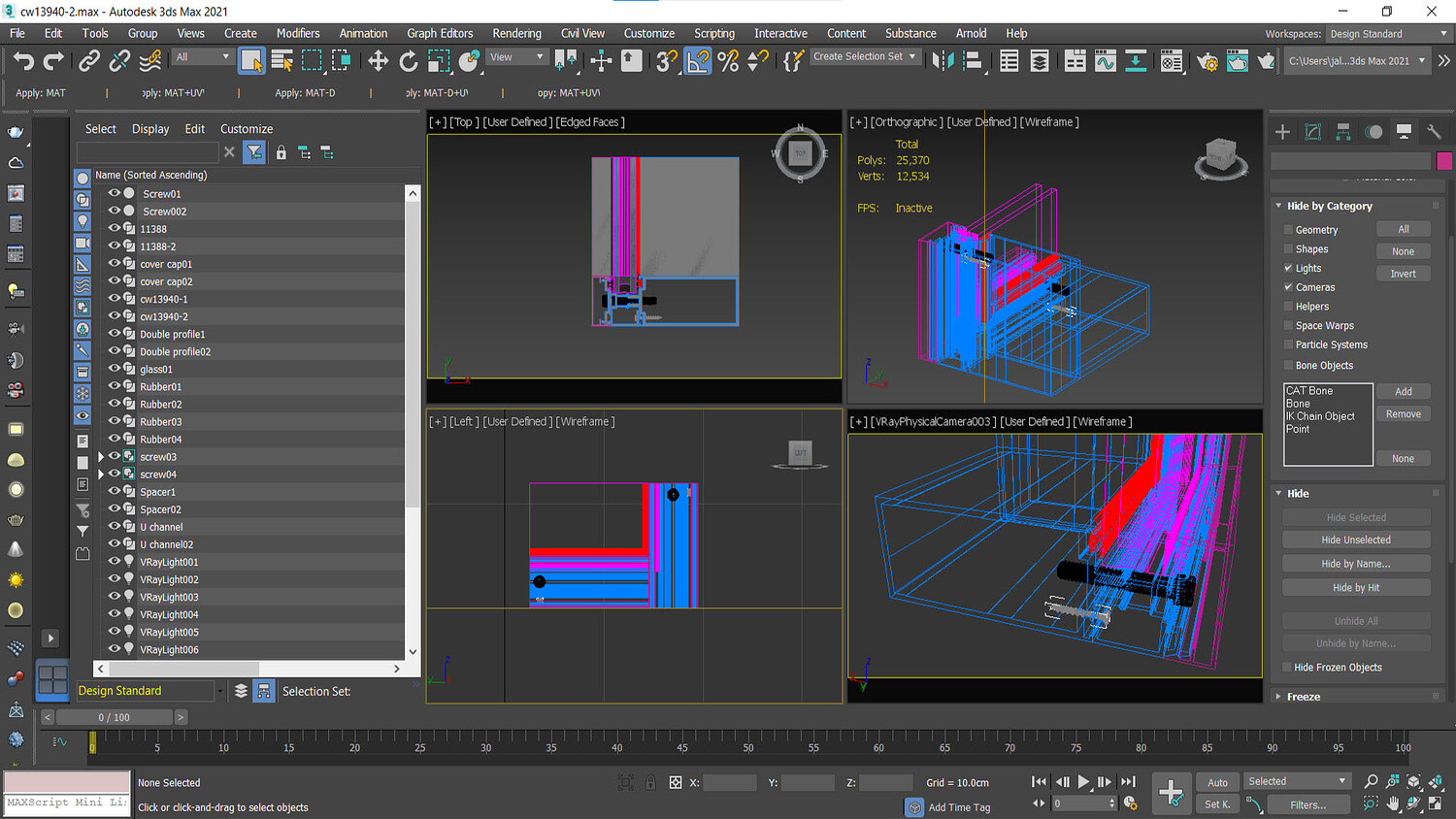Hide the glass01 object via eye icon
The image size is (1456, 819).
tap(115, 369)
